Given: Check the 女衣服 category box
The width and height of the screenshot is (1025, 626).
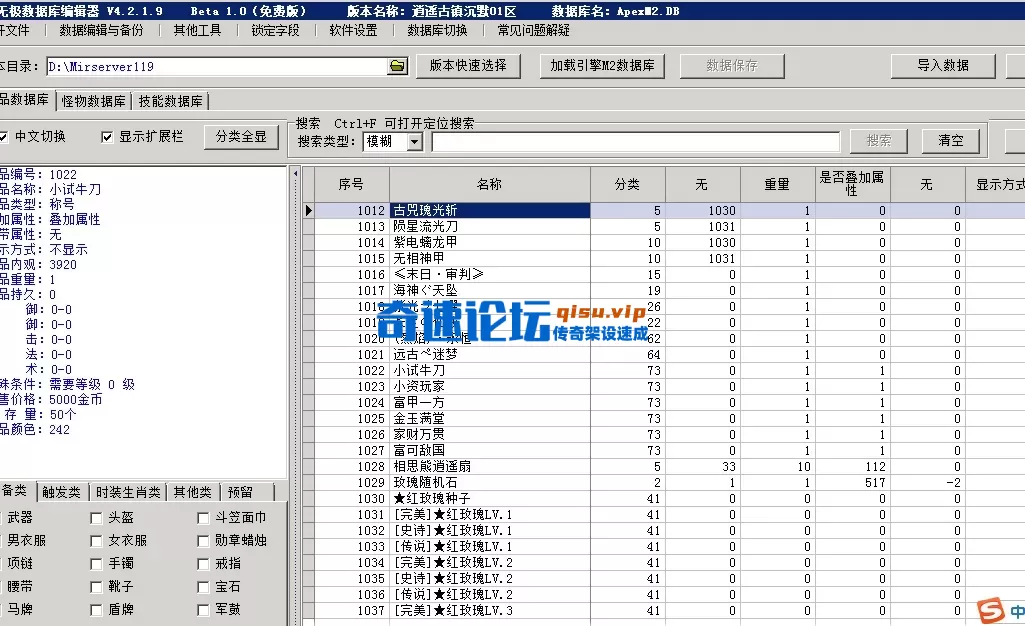Looking at the screenshot, I should (x=96, y=541).
